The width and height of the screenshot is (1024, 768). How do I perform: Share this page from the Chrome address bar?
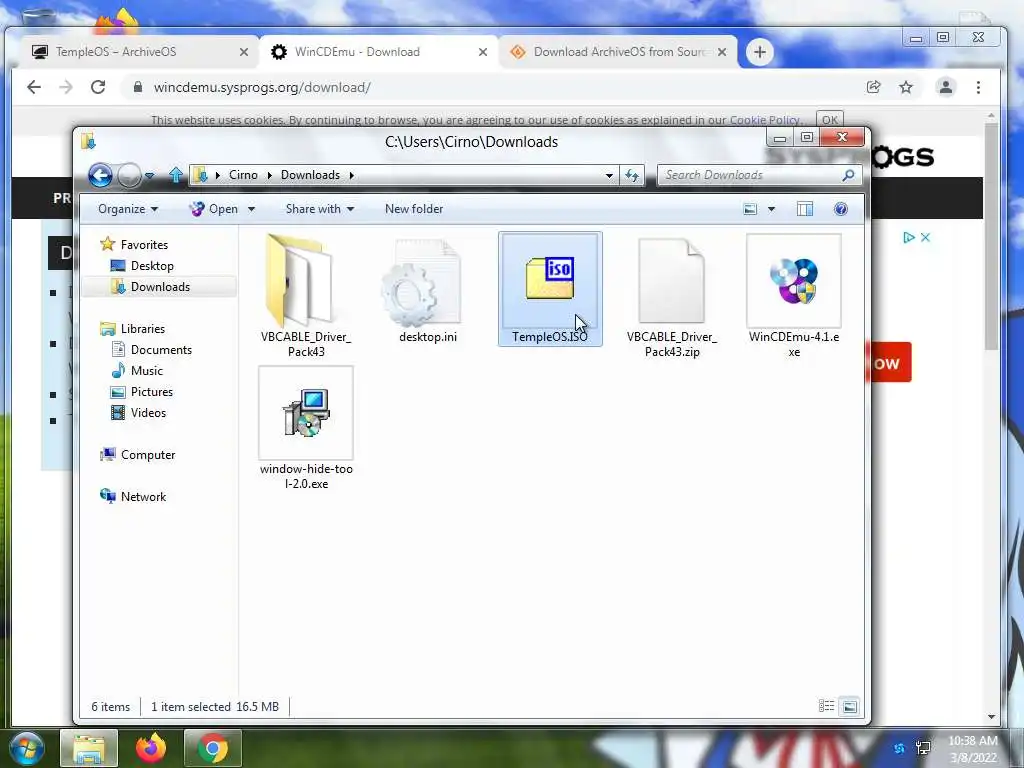pos(873,87)
